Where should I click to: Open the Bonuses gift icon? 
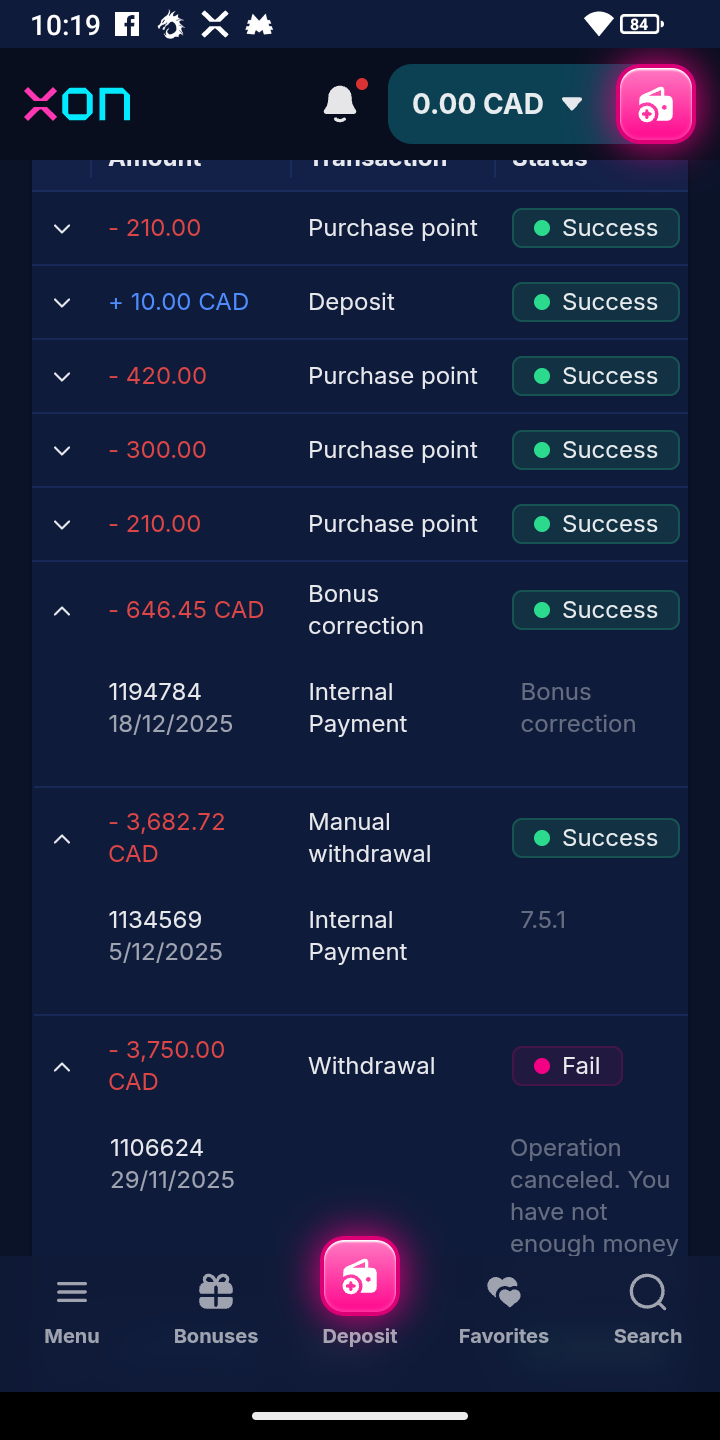216,1293
